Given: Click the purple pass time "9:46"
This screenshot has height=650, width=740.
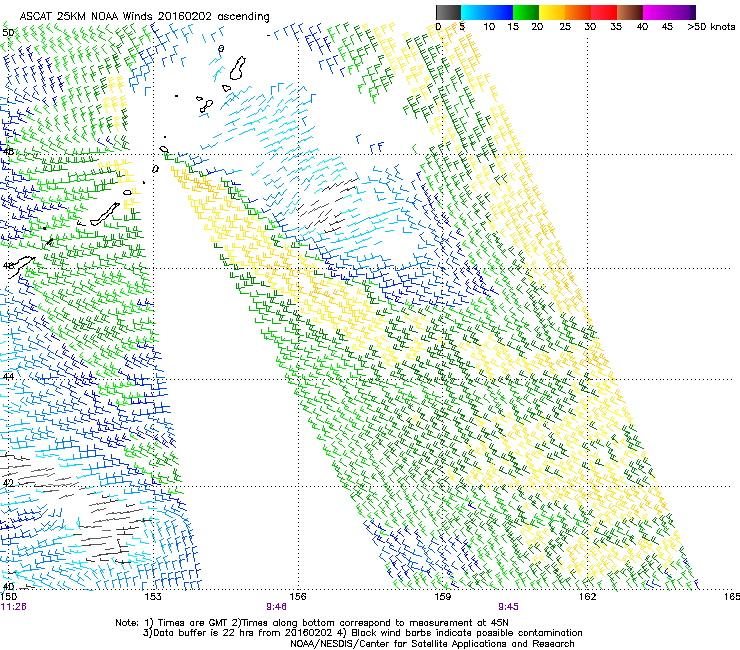Looking at the screenshot, I should pos(277,607).
